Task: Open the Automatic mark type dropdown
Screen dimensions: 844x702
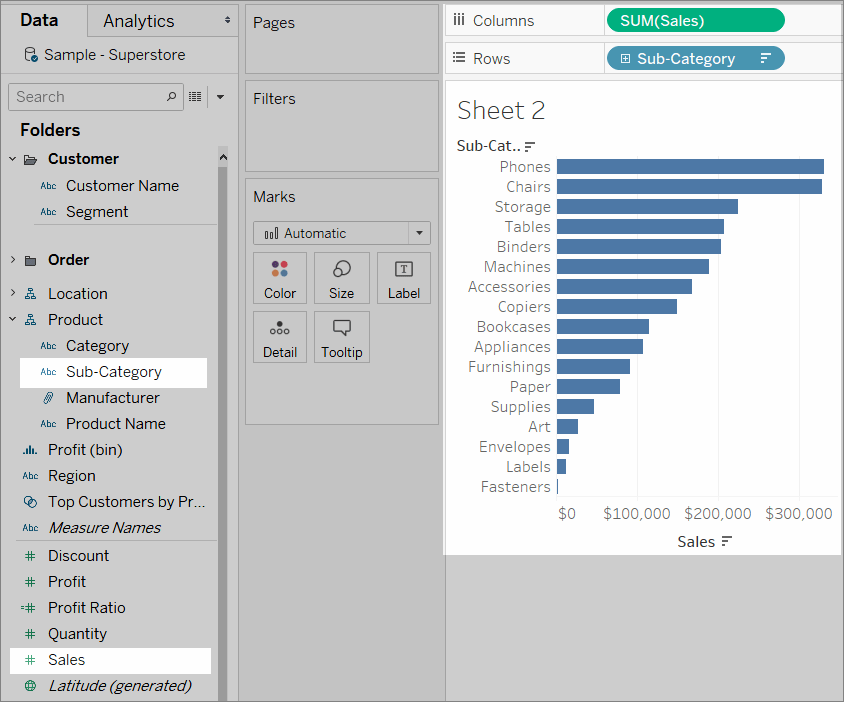Action: (x=341, y=232)
